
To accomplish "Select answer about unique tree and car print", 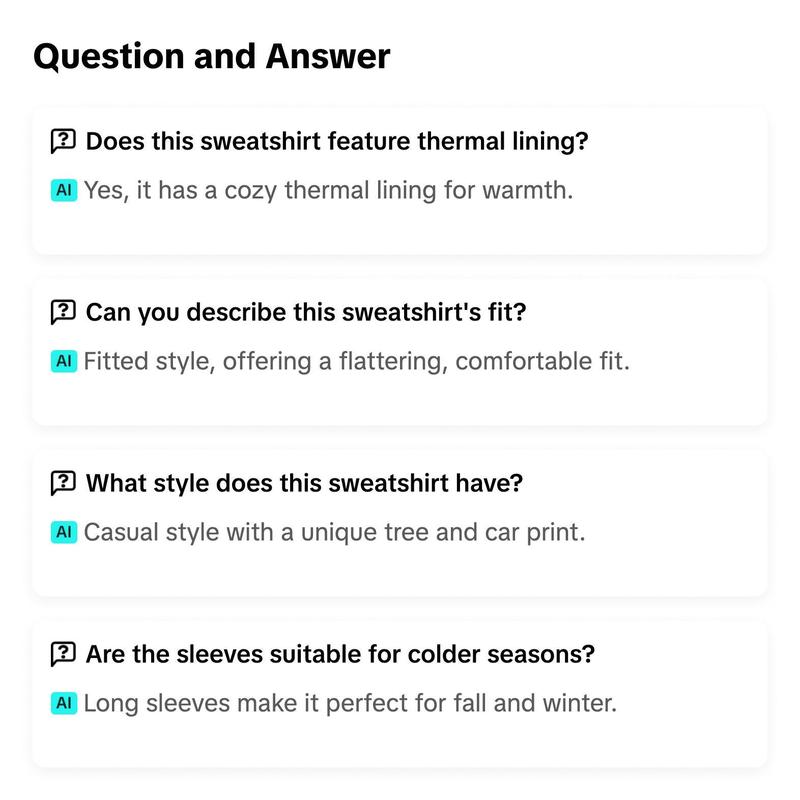I will 334,532.
